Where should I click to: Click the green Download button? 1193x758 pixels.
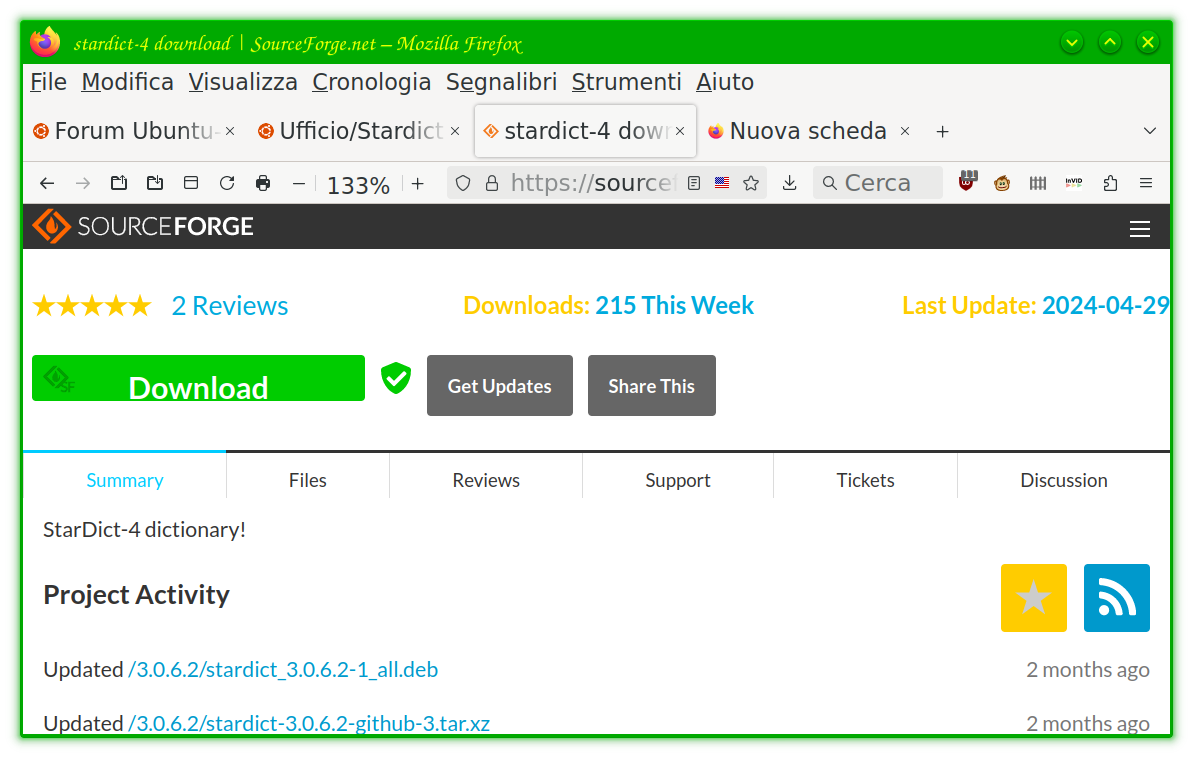coord(199,378)
